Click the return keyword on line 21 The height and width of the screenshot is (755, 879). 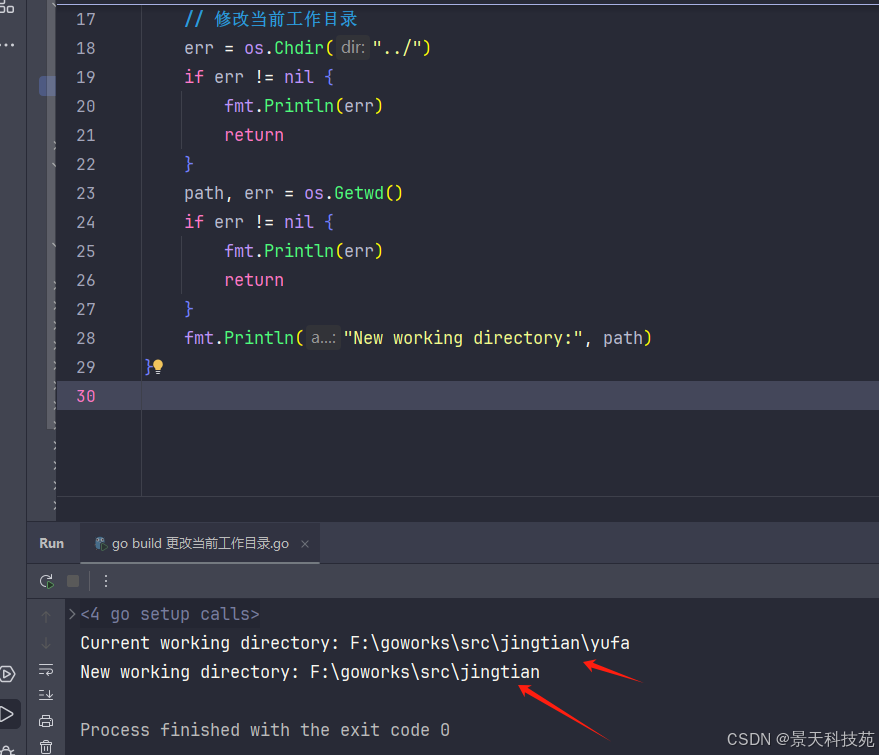254,135
